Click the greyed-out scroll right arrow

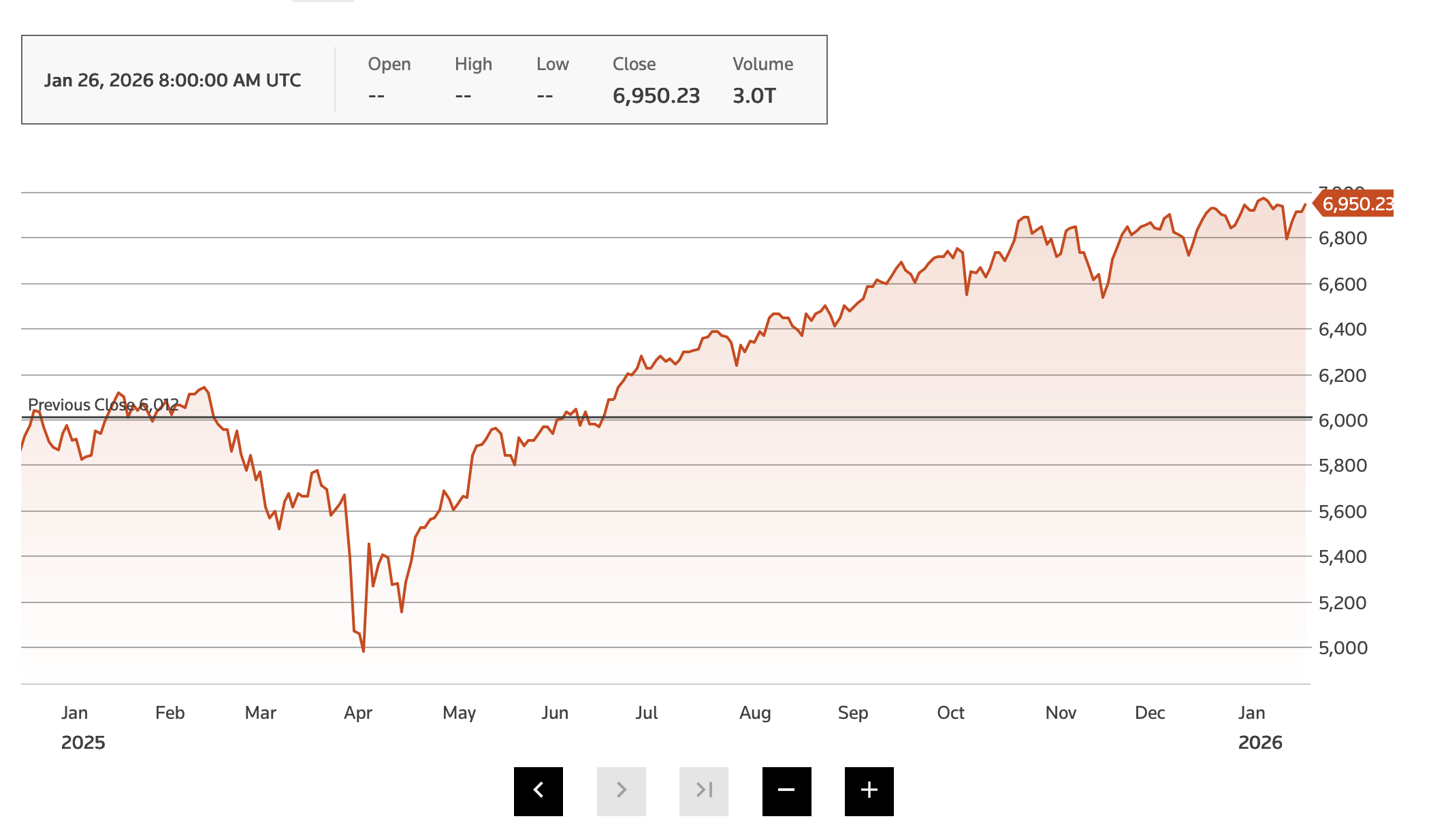tap(621, 791)
